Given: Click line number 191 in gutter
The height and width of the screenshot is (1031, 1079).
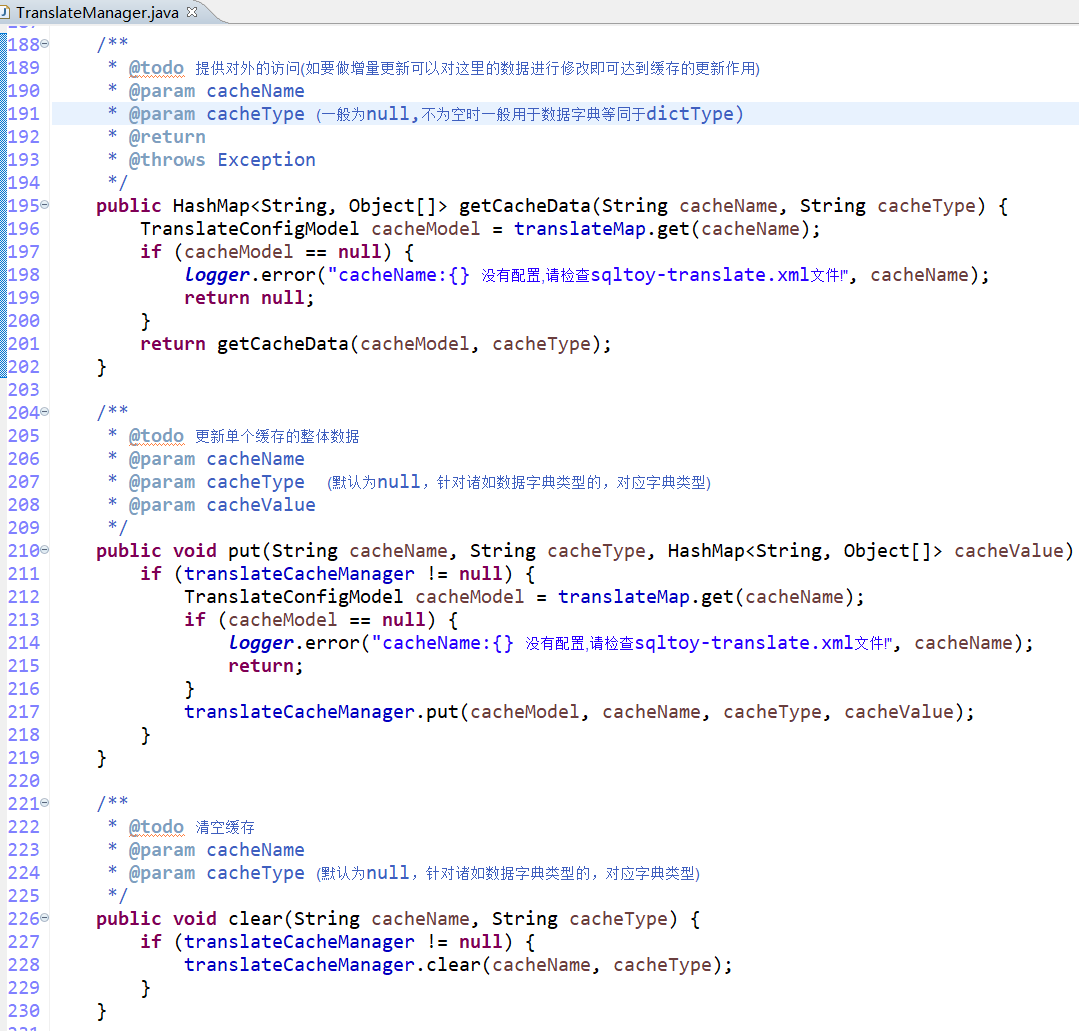Looking at the screenshot, I should coord(23,114).
